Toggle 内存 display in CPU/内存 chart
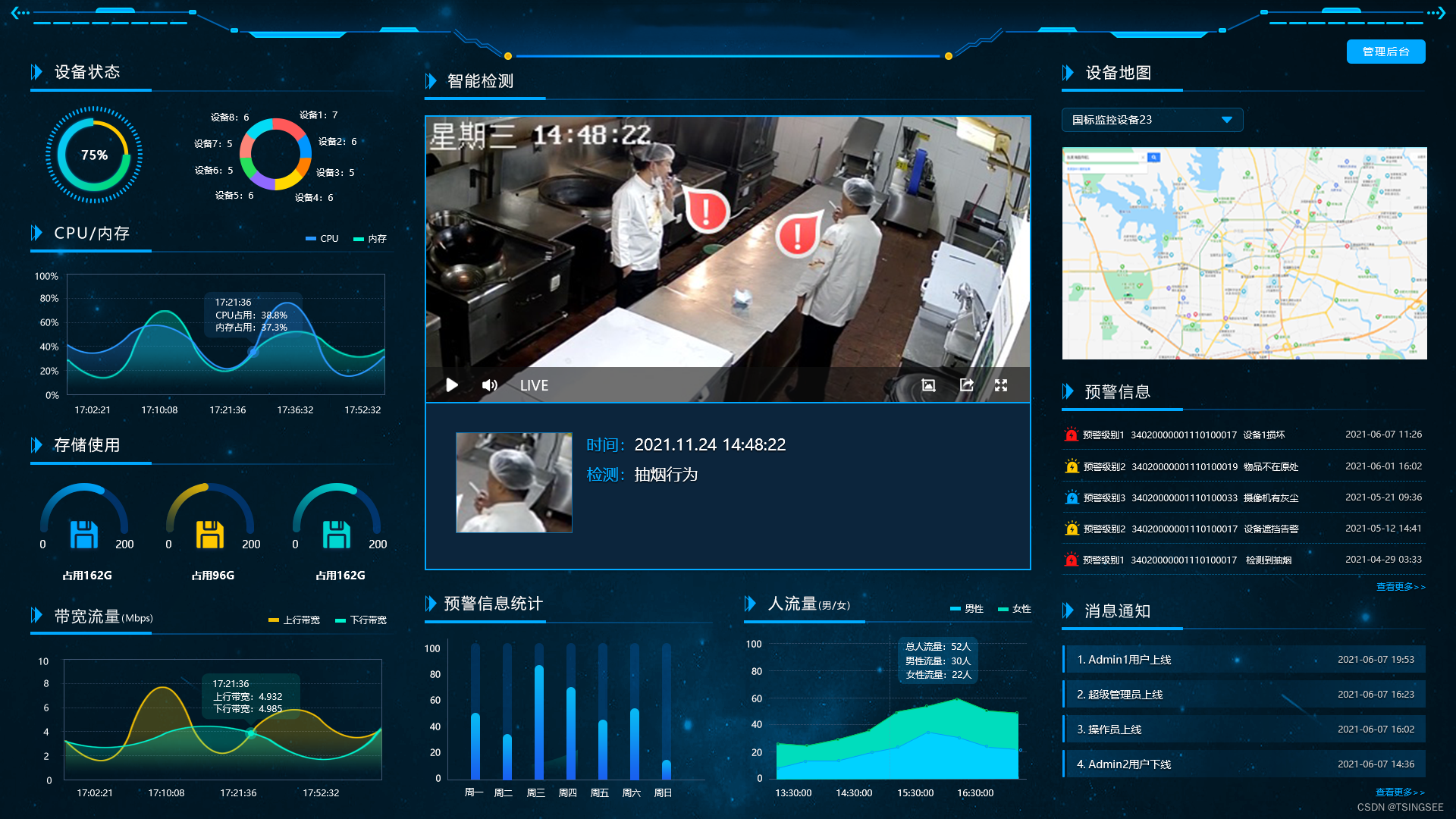 374,237
